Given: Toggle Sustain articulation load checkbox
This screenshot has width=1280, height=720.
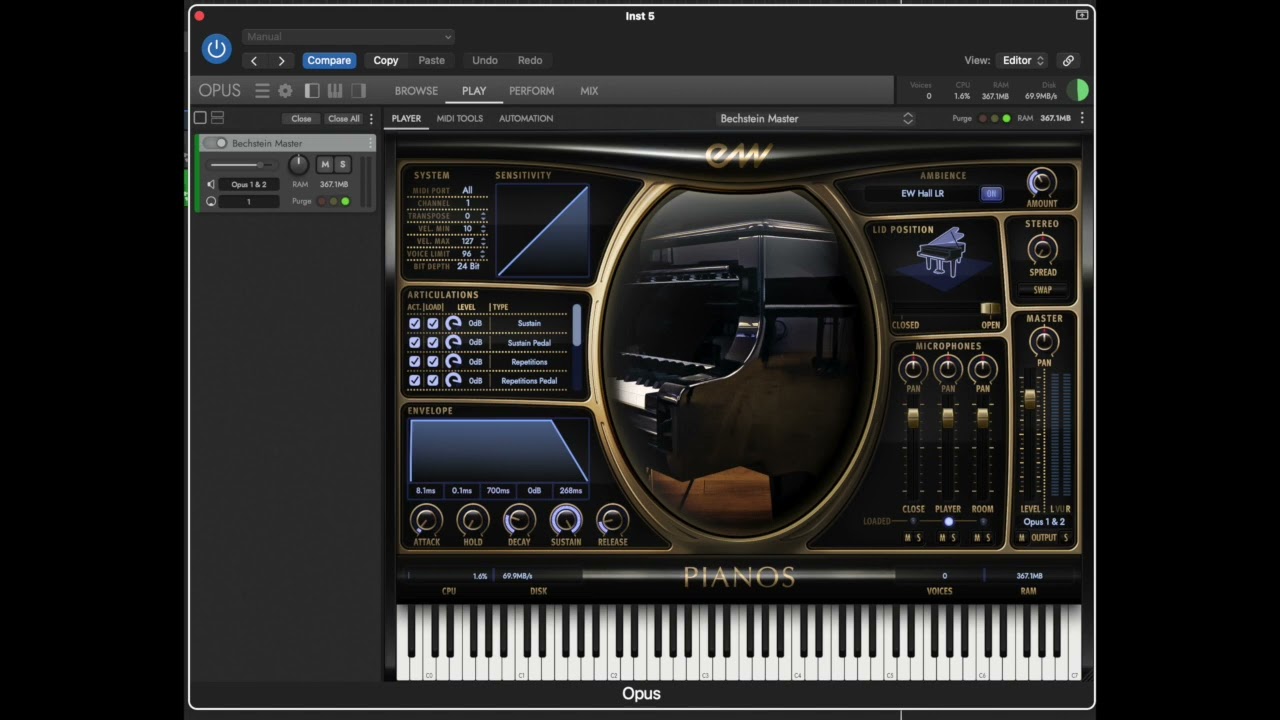Looking at the screenshot, I should click(433, 323).
